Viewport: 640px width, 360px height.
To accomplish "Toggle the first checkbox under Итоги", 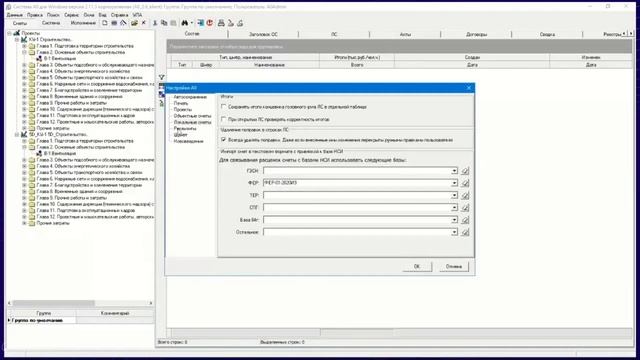I will tap(223, 107).
